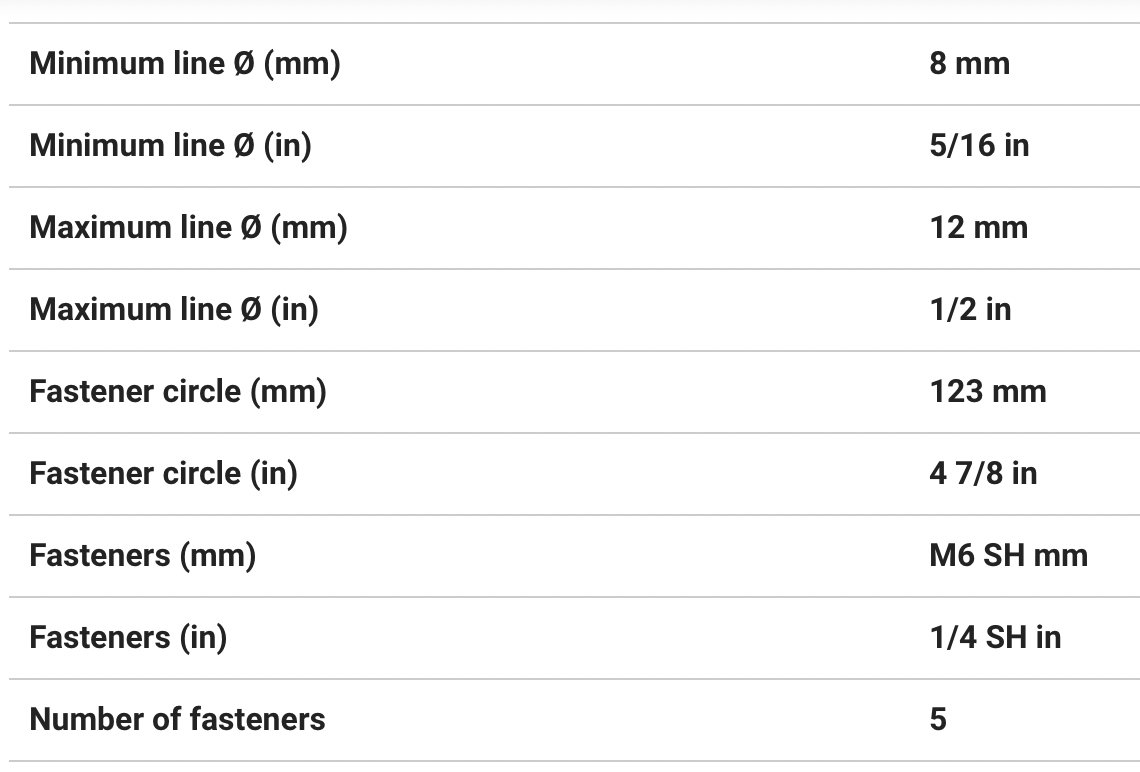Select the "5/16 in" value
1140x772 pixels.
click(x=978, y=146)
